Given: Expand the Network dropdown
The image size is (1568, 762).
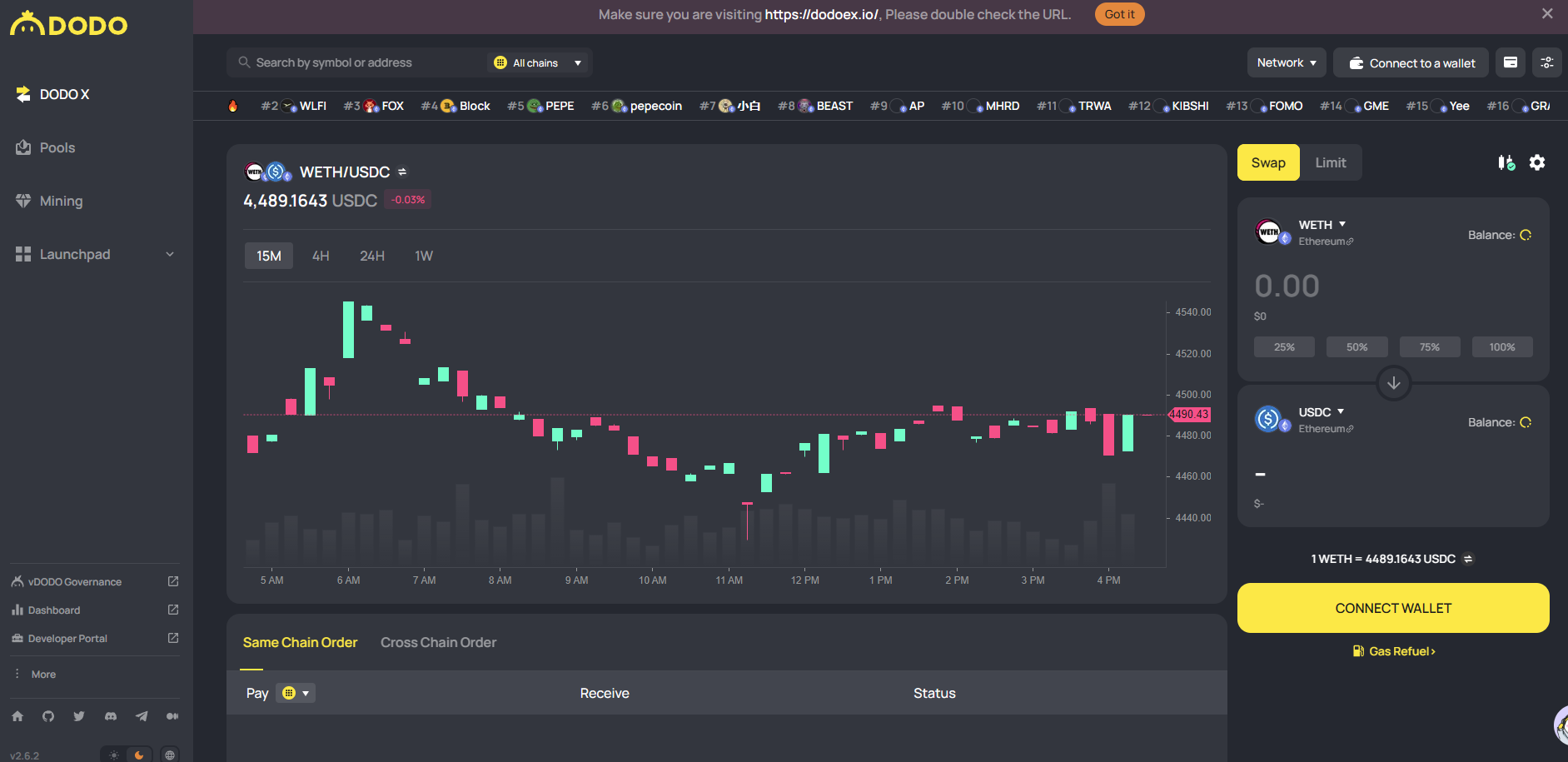Looking at the screenshot, I should coord(1286,62).
